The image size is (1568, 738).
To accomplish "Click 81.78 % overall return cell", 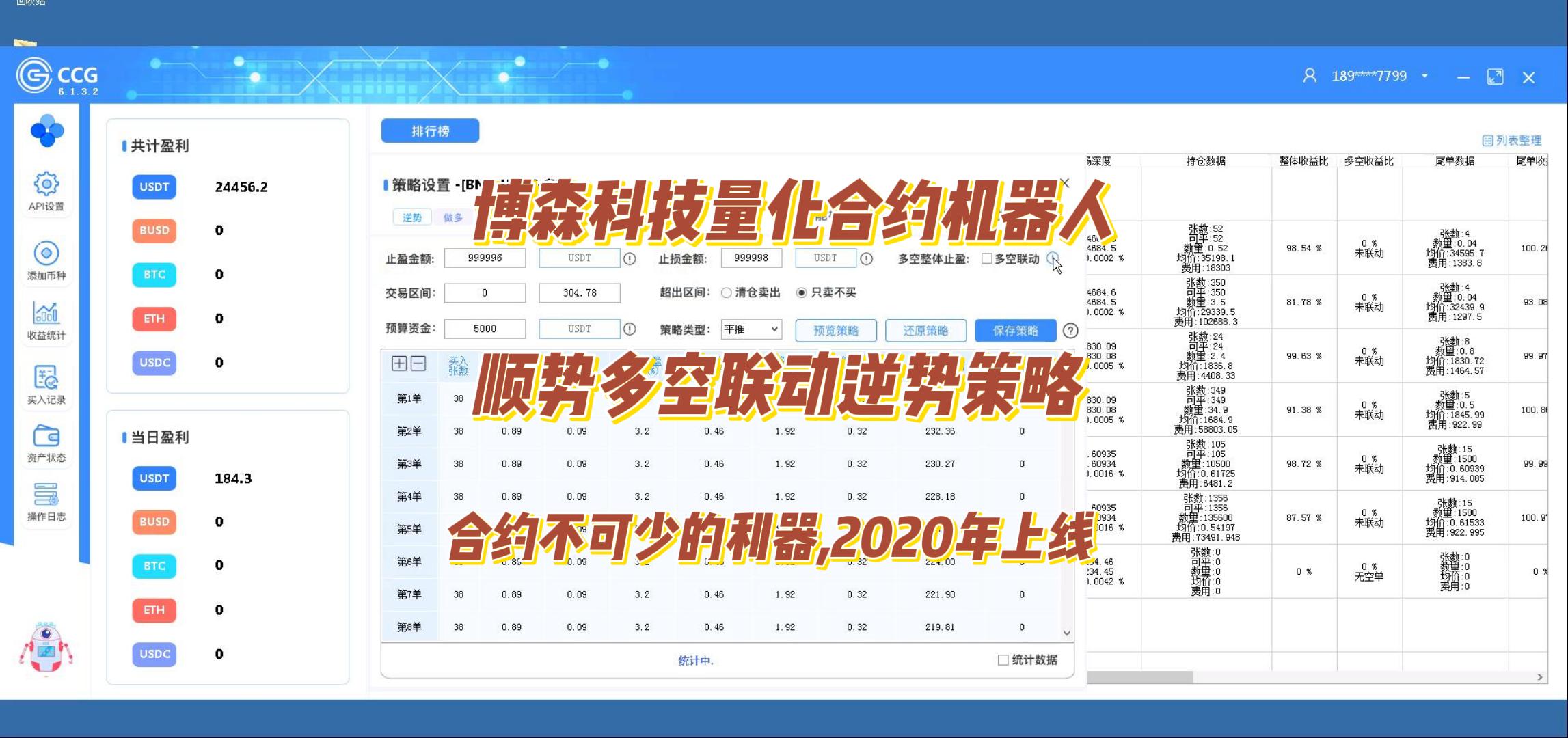I will click(1303, 302).
